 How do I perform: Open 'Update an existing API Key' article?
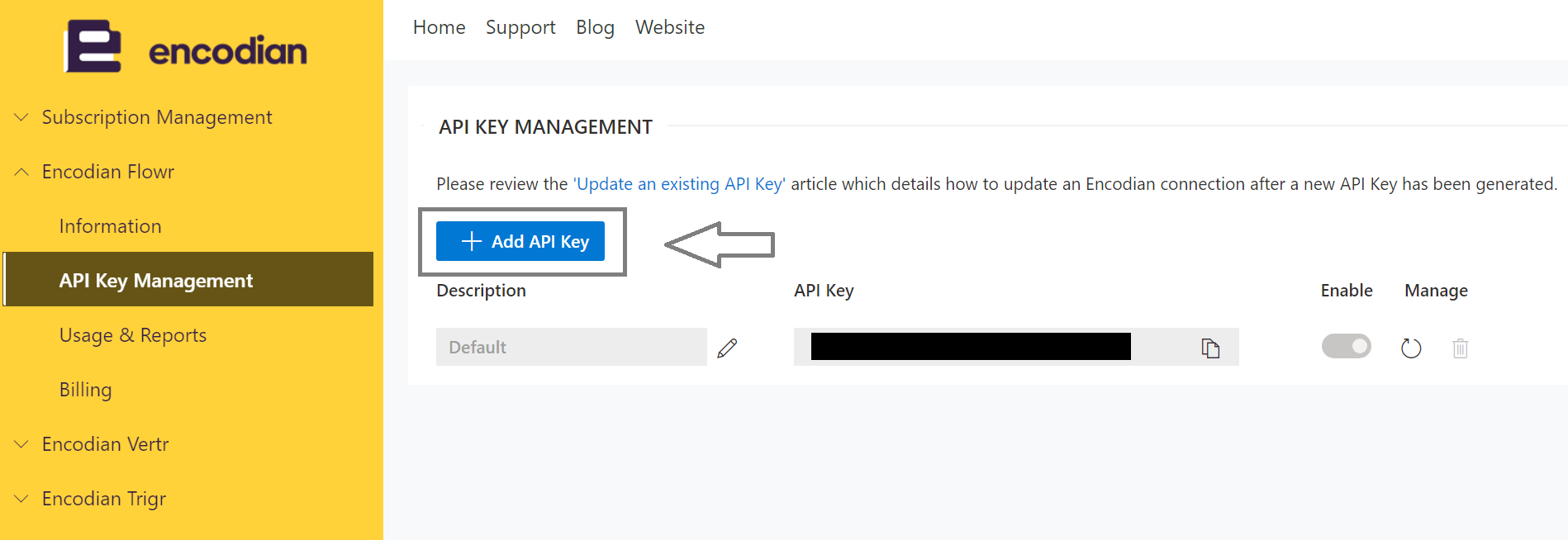[x=679, y=184]
